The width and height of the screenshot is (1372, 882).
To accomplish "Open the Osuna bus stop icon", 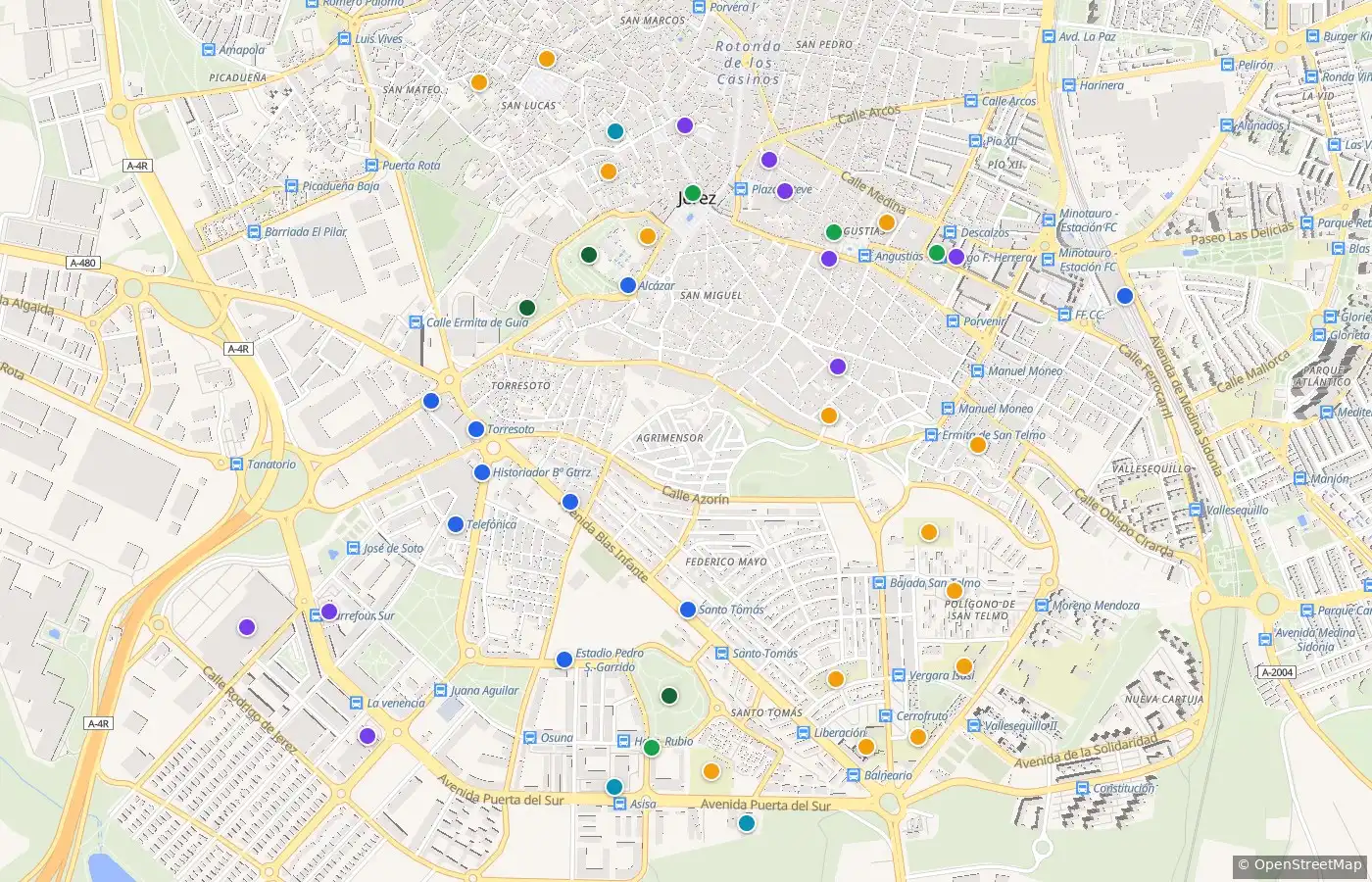I will [x=530, y=738].
